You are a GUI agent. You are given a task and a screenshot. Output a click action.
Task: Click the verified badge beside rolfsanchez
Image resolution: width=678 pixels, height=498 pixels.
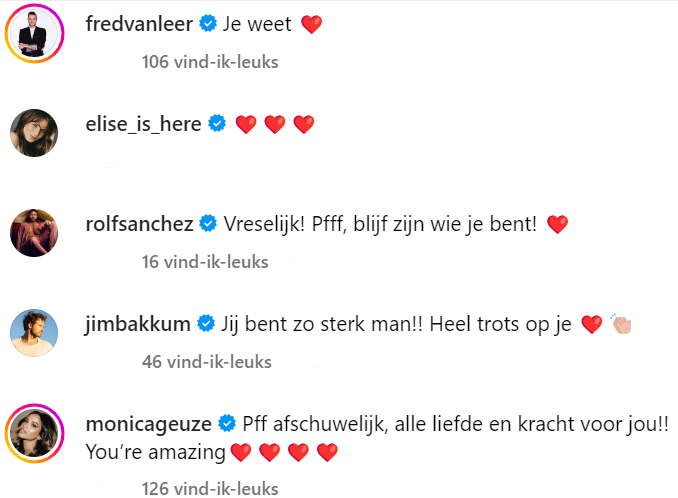(x=209, y=224)
